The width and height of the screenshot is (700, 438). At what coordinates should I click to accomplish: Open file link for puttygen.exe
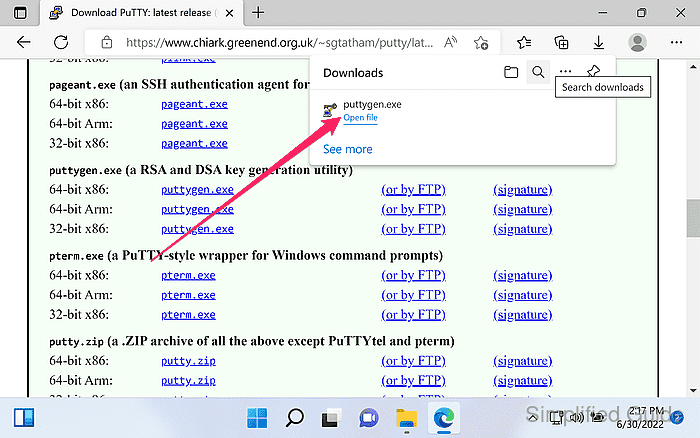coord(360,118)
